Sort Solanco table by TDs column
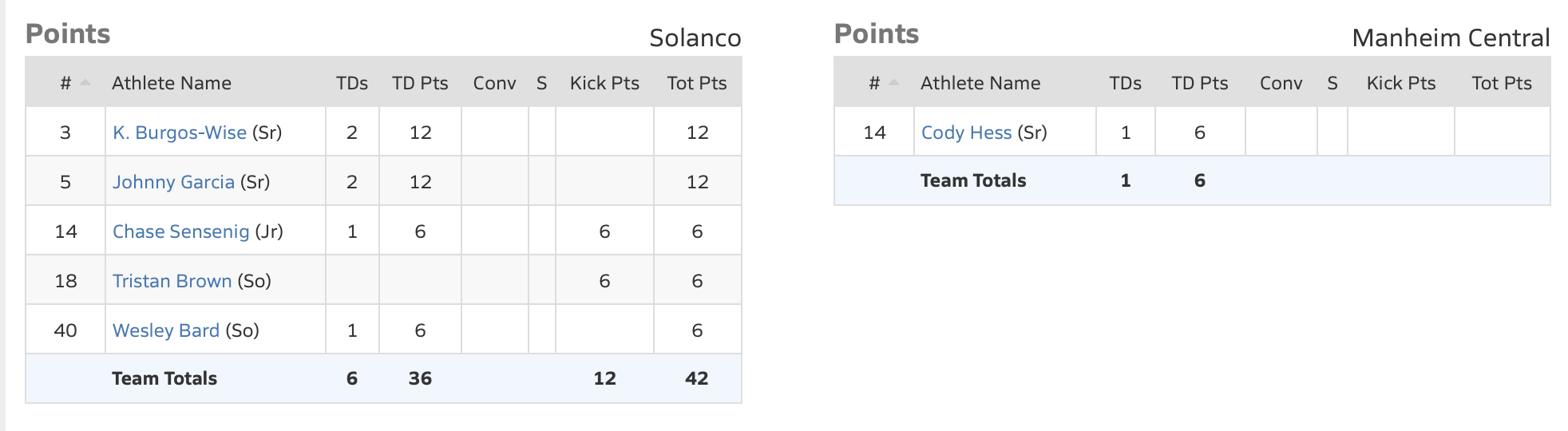This screenshot has height=431, width=1568. [x=352, y=83]
